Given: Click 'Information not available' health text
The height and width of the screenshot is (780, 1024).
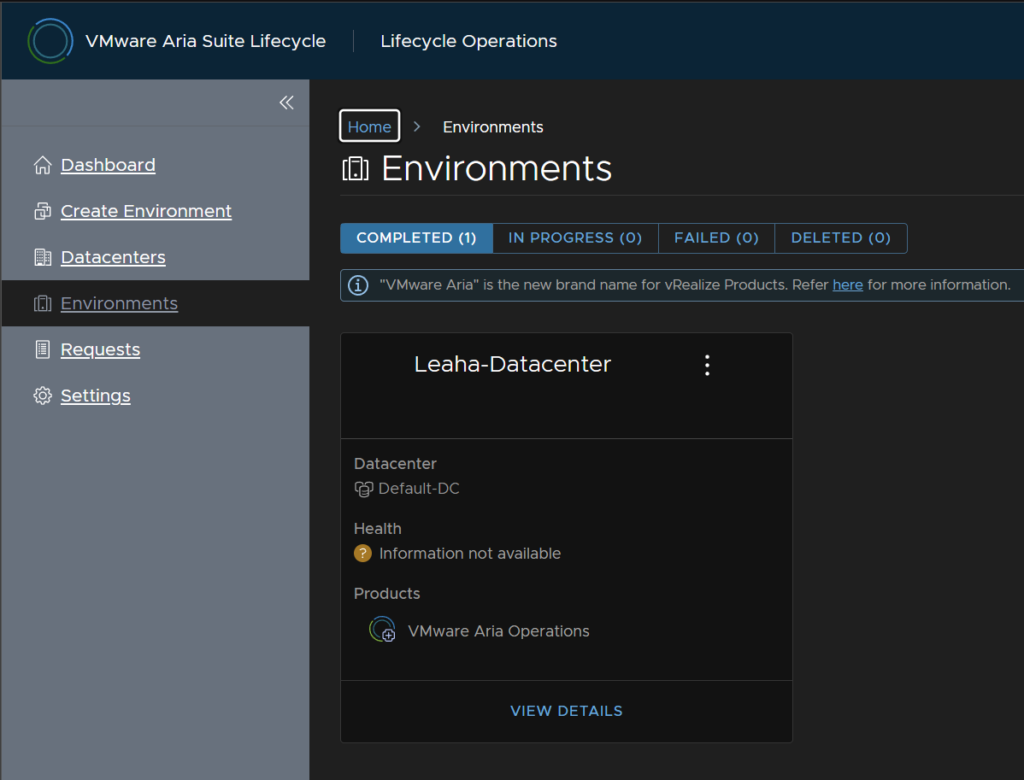Looking at the screenshot, I should tap(470, 554).
